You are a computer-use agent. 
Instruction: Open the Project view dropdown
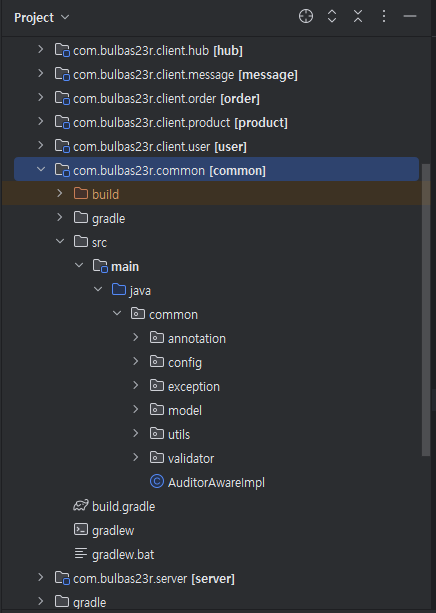tap(41, 18)
